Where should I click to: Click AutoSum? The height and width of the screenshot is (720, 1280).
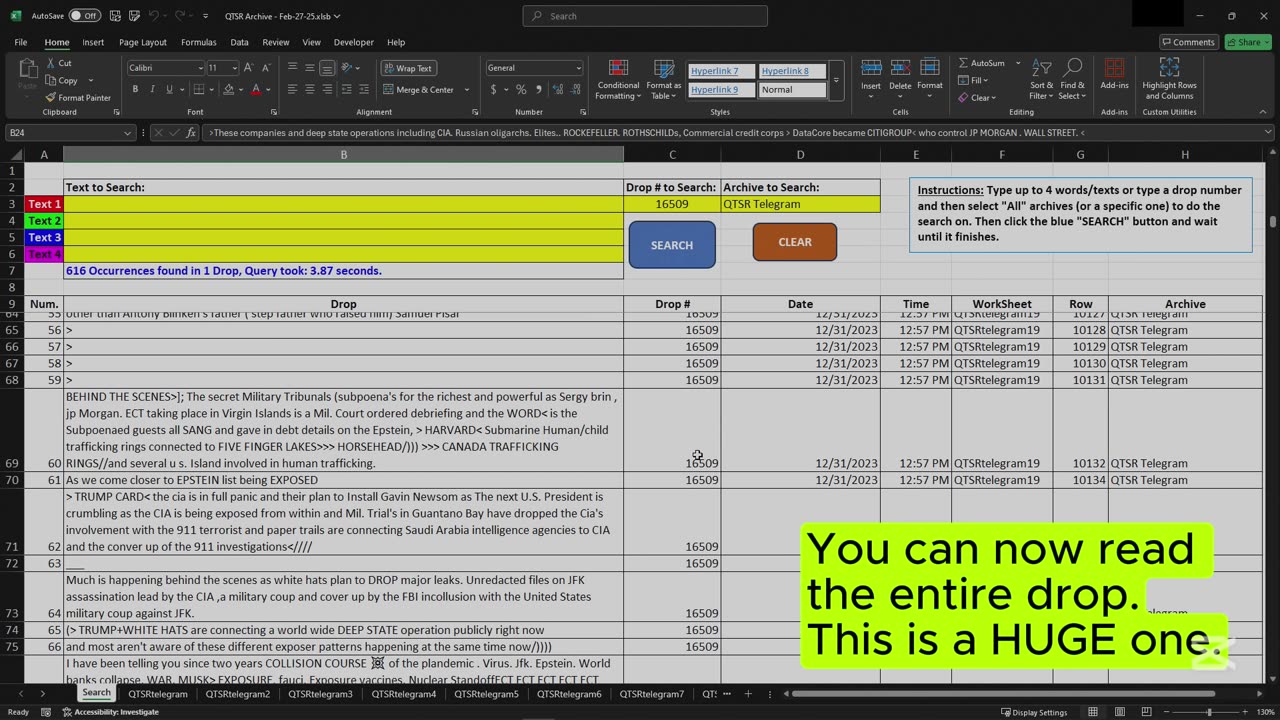point(981,63)
